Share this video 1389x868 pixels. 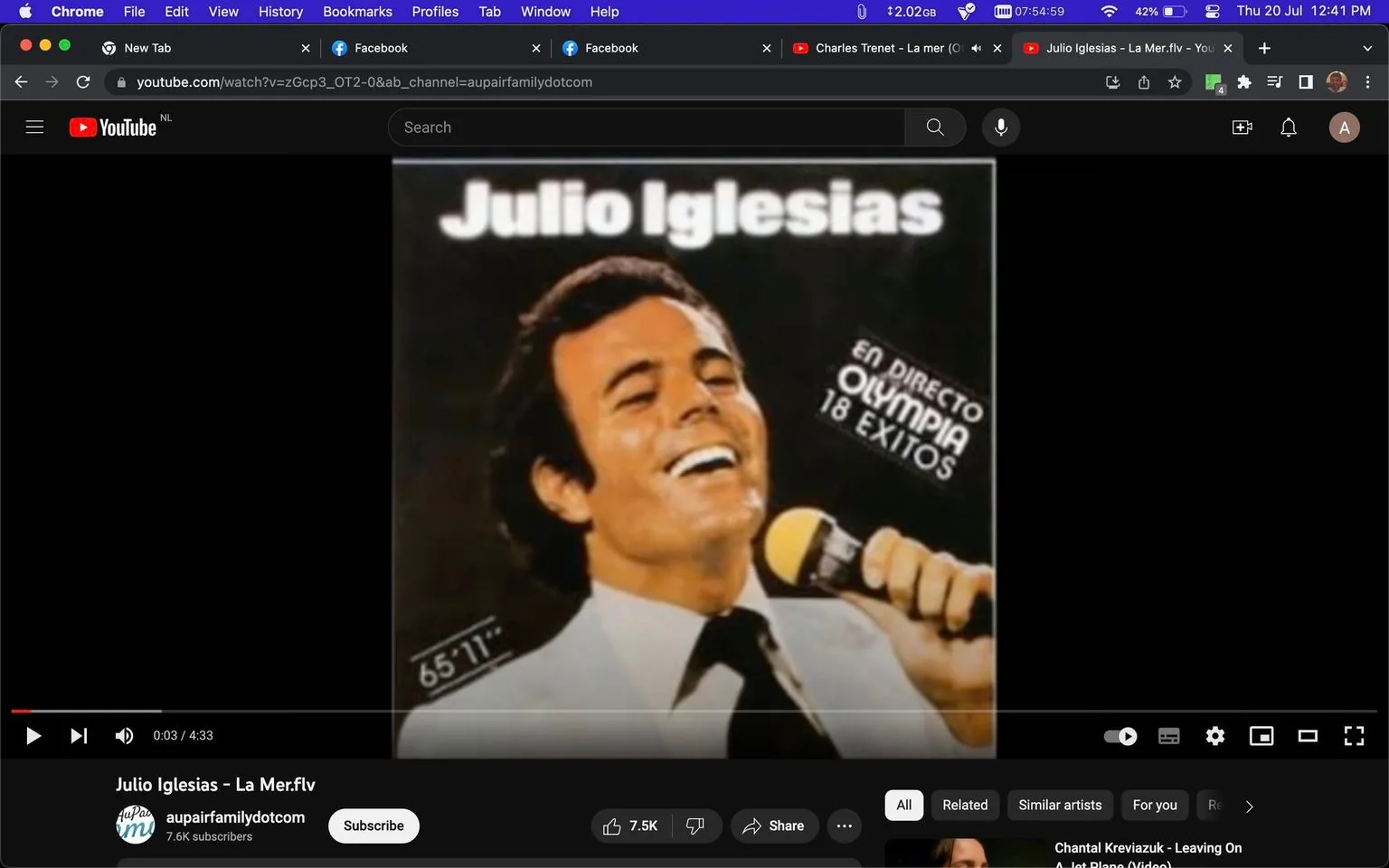(774, 826)
